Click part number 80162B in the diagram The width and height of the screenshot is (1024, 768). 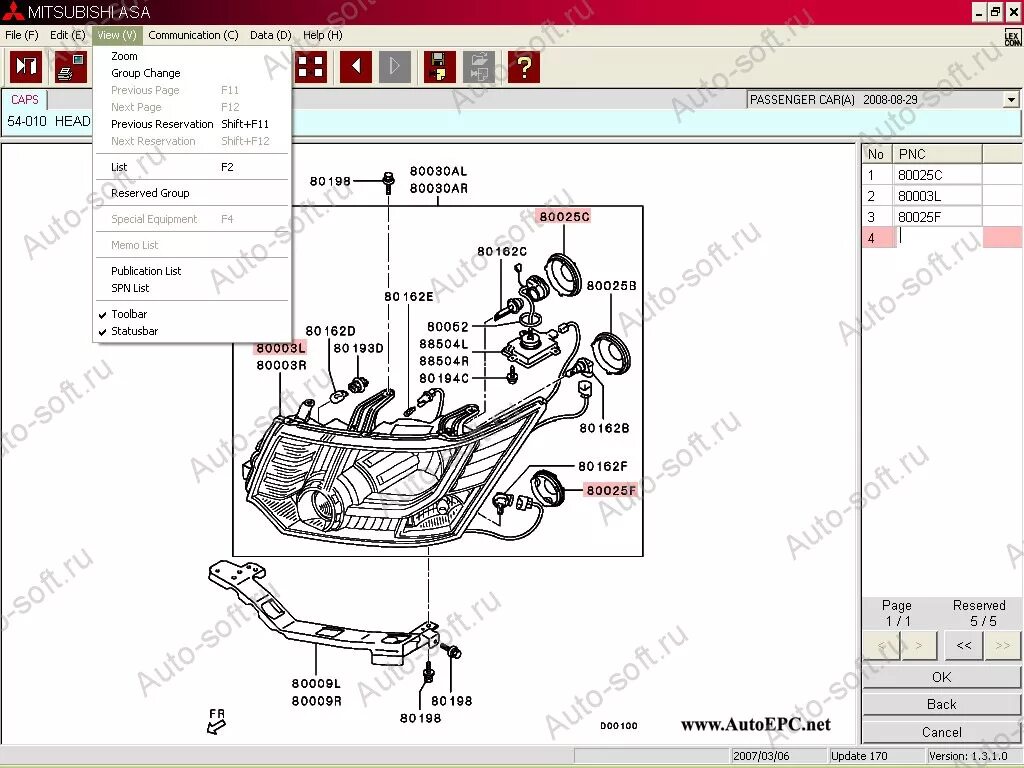coord(605,428)
